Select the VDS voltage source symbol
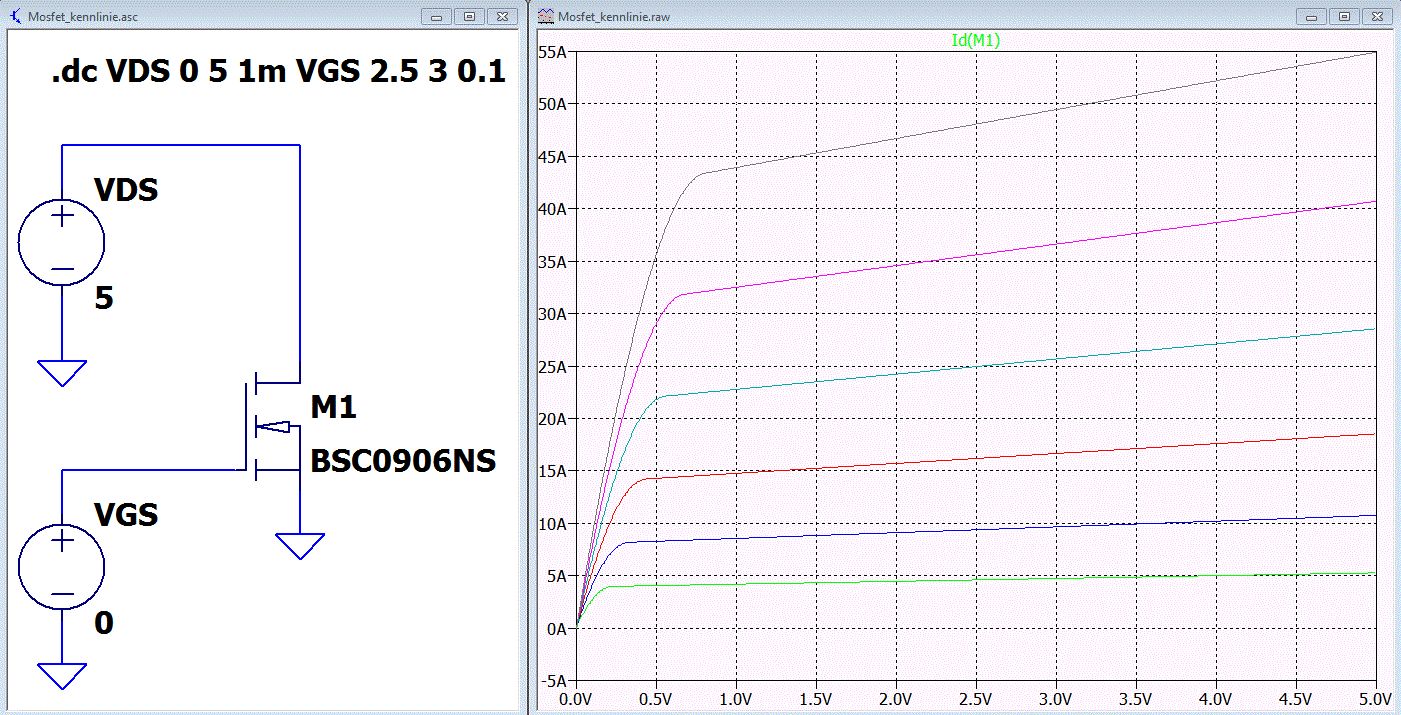1401x715 pixels. (x=62, y=243)
